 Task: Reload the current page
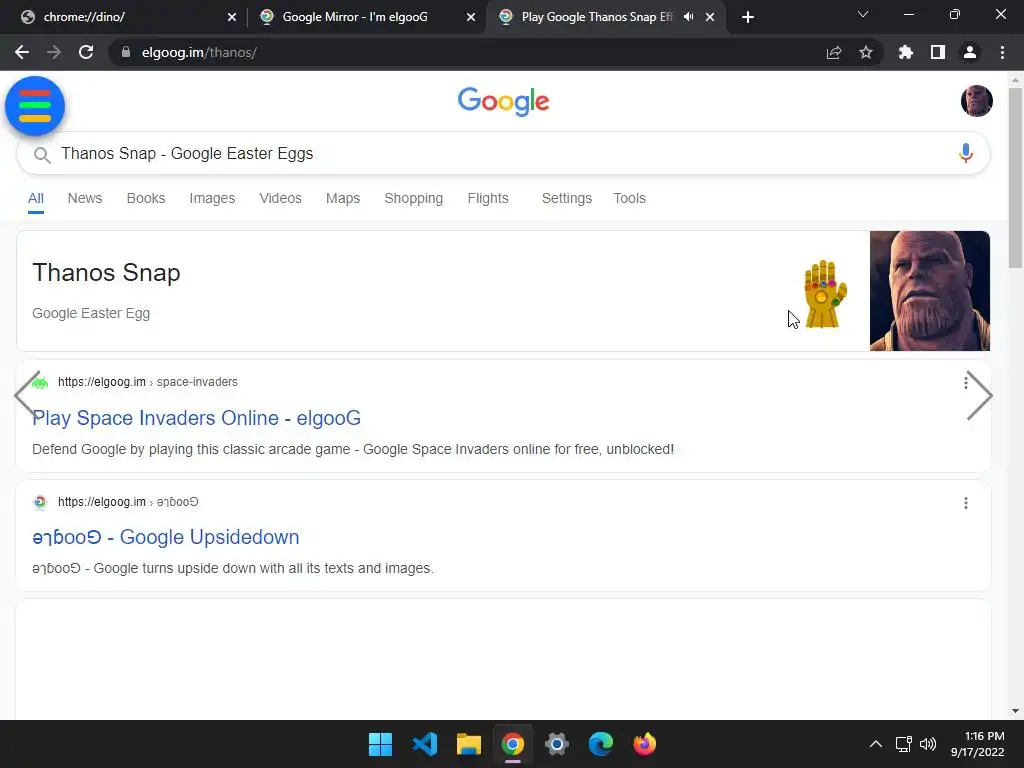point(86,52)
